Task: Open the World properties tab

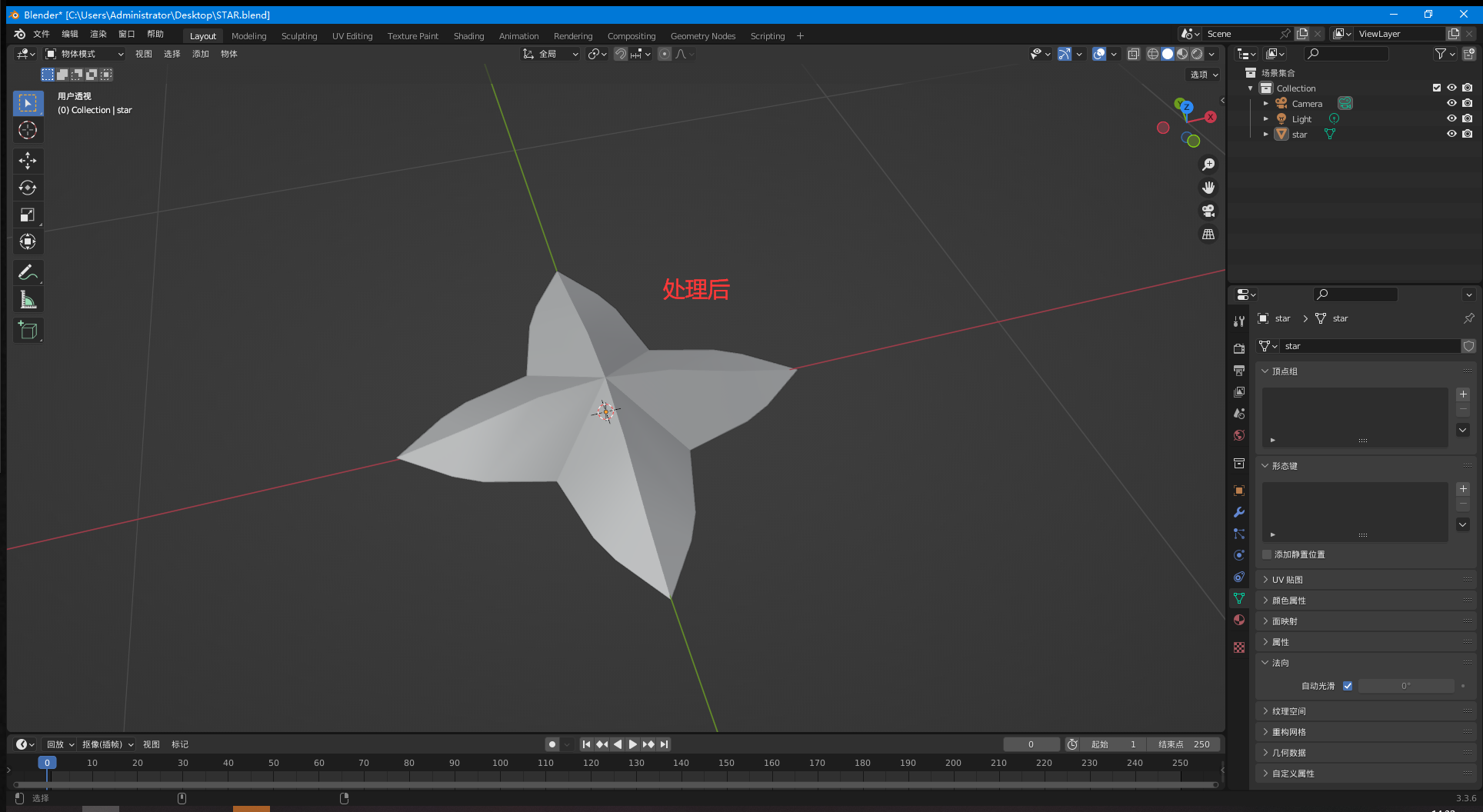Action: [x=1238, y=435]
